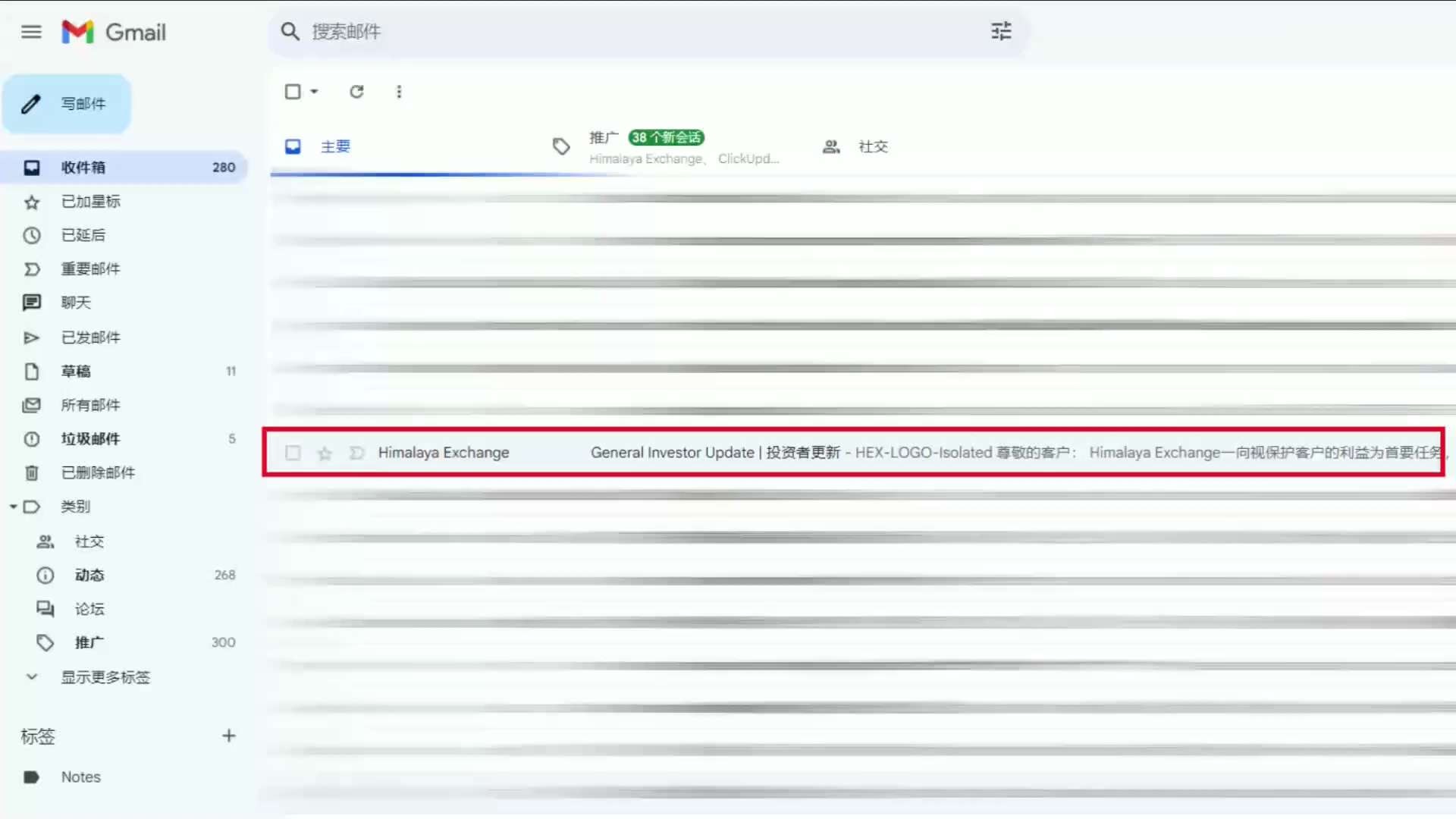This screenshot has width=1456, height=819.
Task: Open the 草稿 drafts folder
Action: tap(76, 371)
